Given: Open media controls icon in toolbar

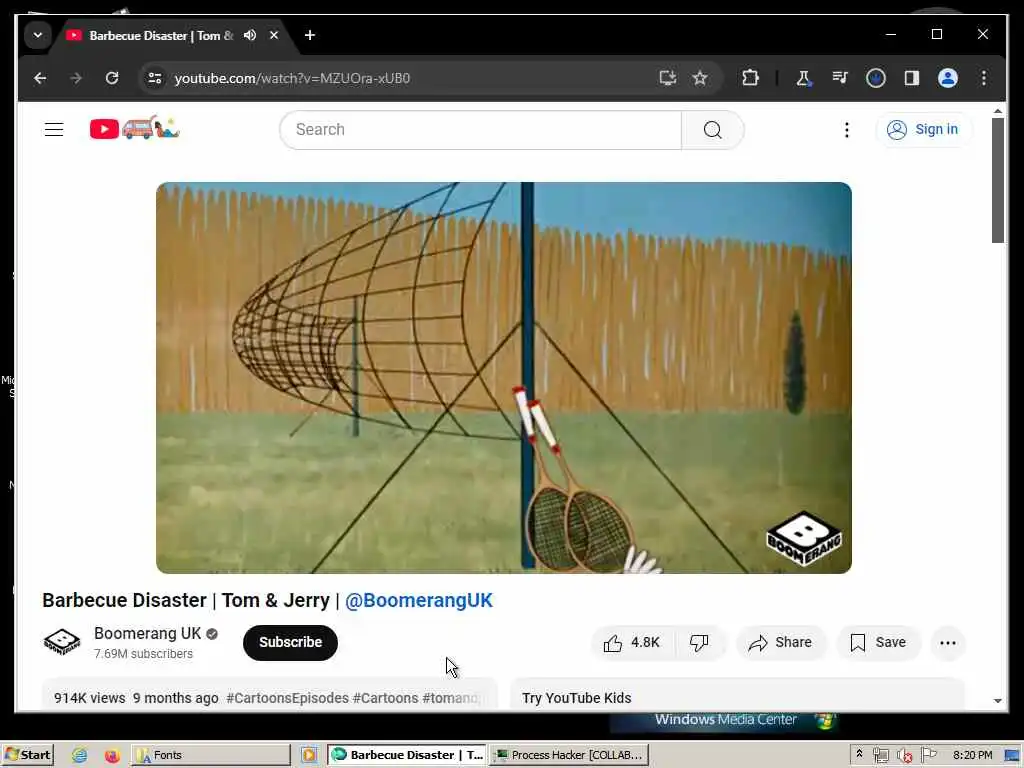Looking at the screenshot, I should (x=840, y=78).
